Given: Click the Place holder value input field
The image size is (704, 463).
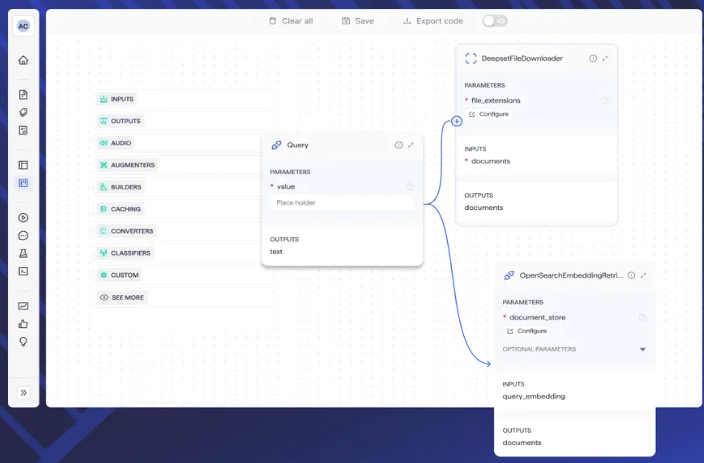Looking at the screenshot, I should click(x=342, y=203).
